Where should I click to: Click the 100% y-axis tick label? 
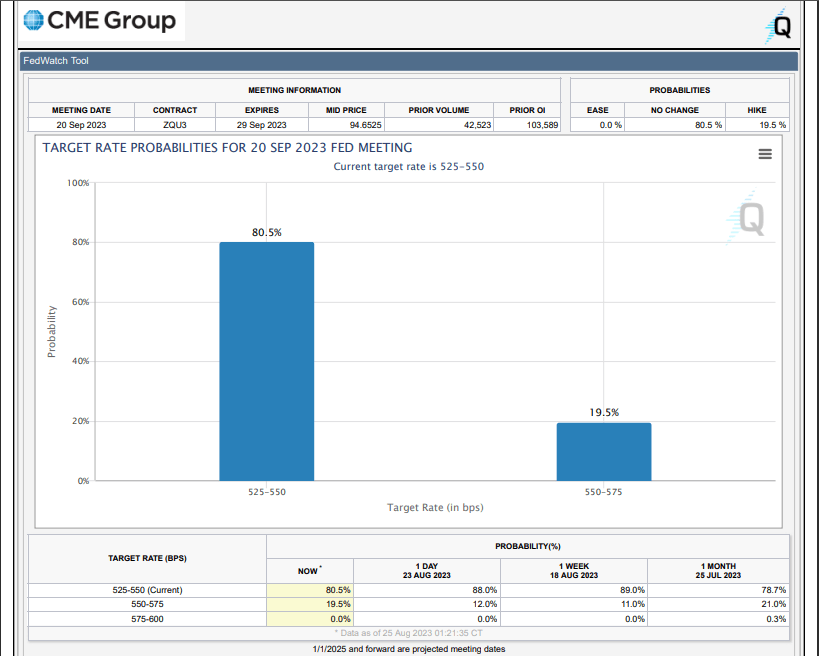point(78,183)
